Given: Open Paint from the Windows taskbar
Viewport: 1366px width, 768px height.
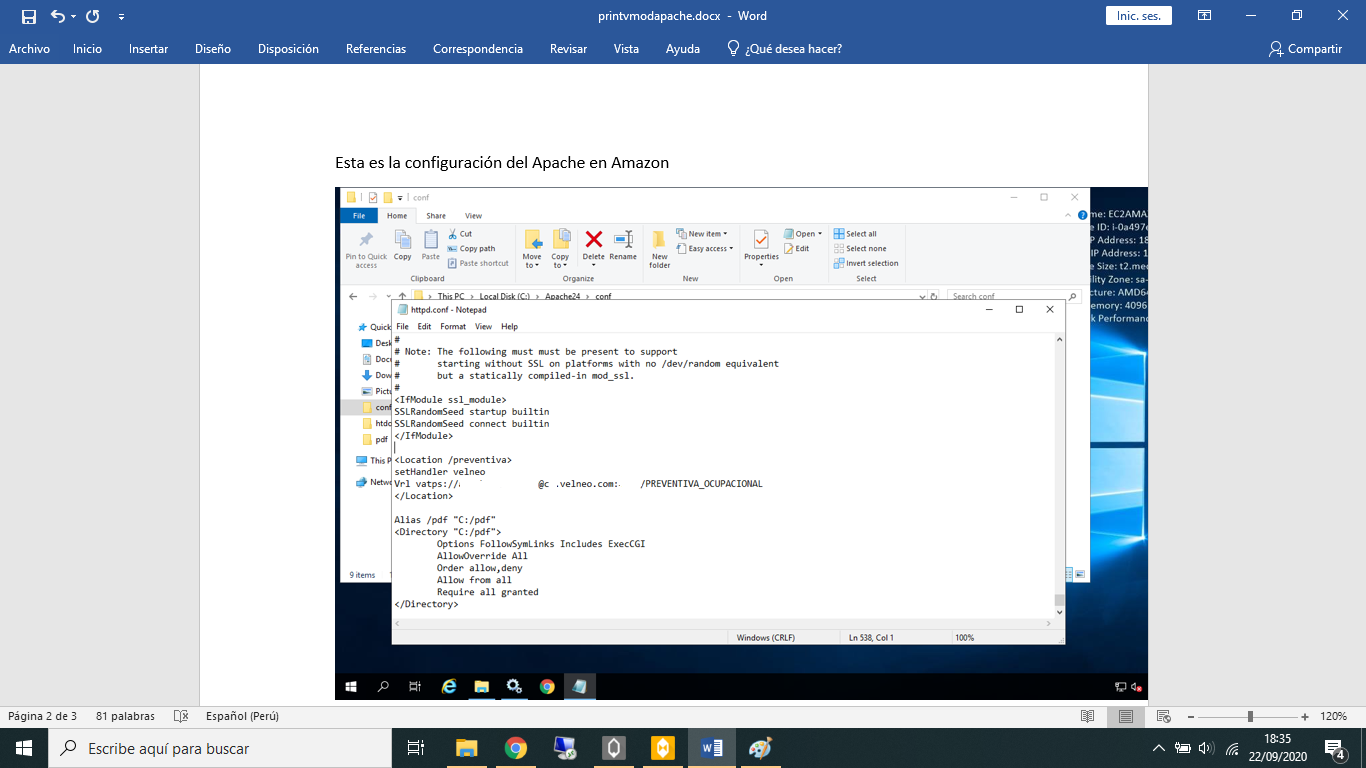Looking at the screenshot, I should point(760,748).
